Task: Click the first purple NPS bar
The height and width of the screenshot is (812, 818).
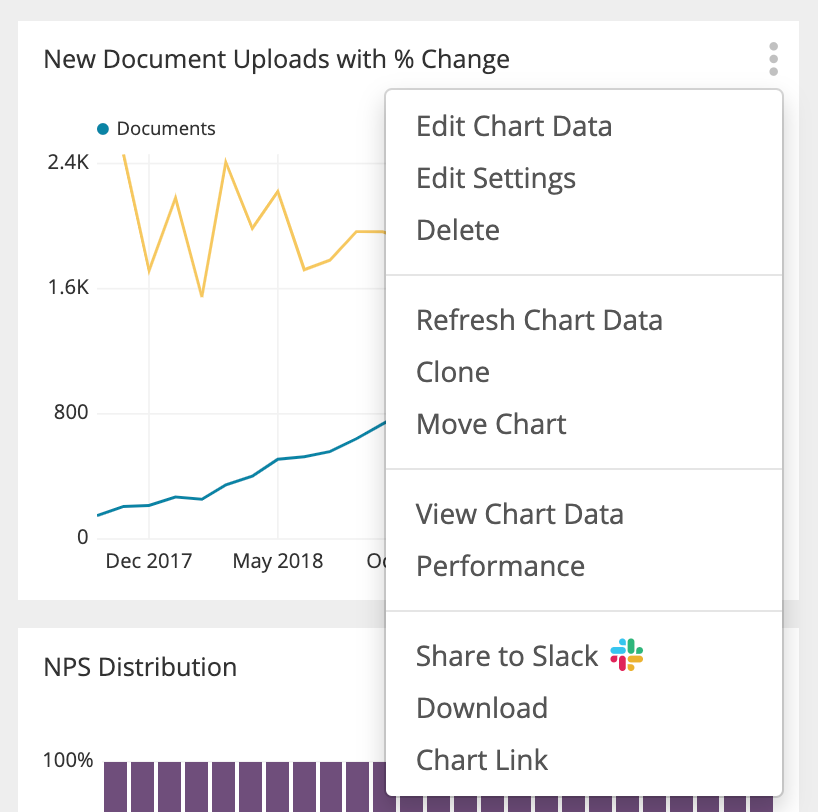Action: pos(116,787)
